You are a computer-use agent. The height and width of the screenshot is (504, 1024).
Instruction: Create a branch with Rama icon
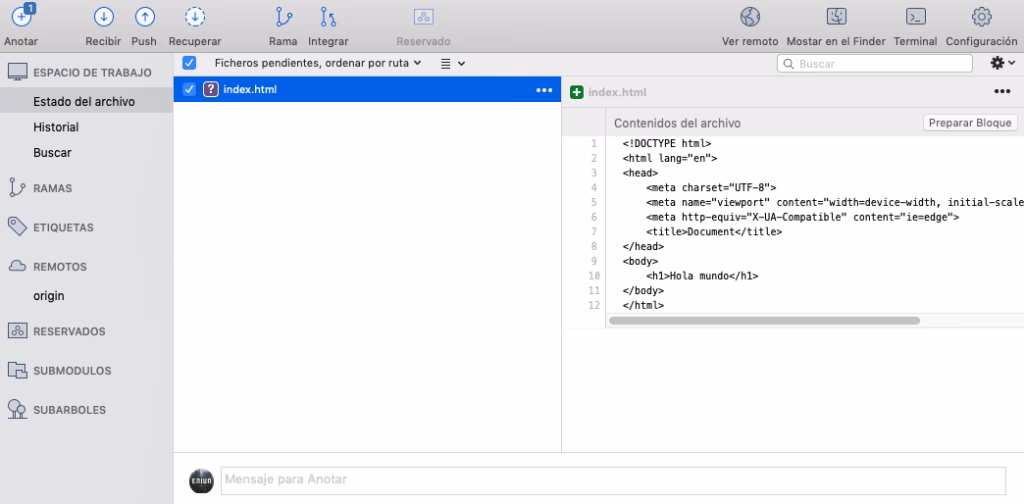click(x=283, y=17)
